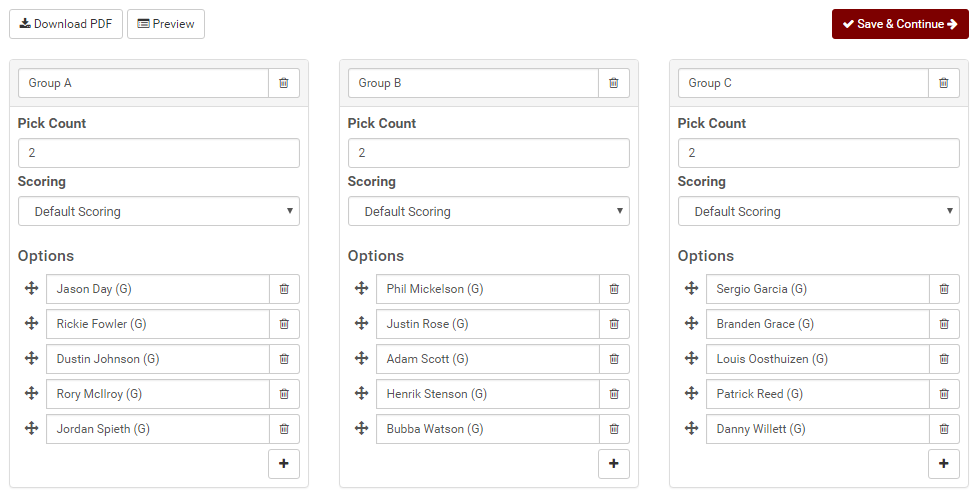Click Save & Continue
The height and width of the screenshot is (497, 978).
pos(900,24)
